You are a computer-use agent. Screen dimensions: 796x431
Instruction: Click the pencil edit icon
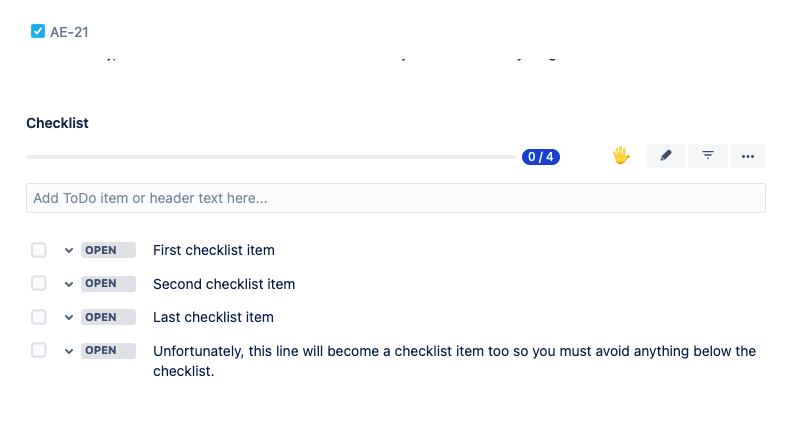[666, 156]
